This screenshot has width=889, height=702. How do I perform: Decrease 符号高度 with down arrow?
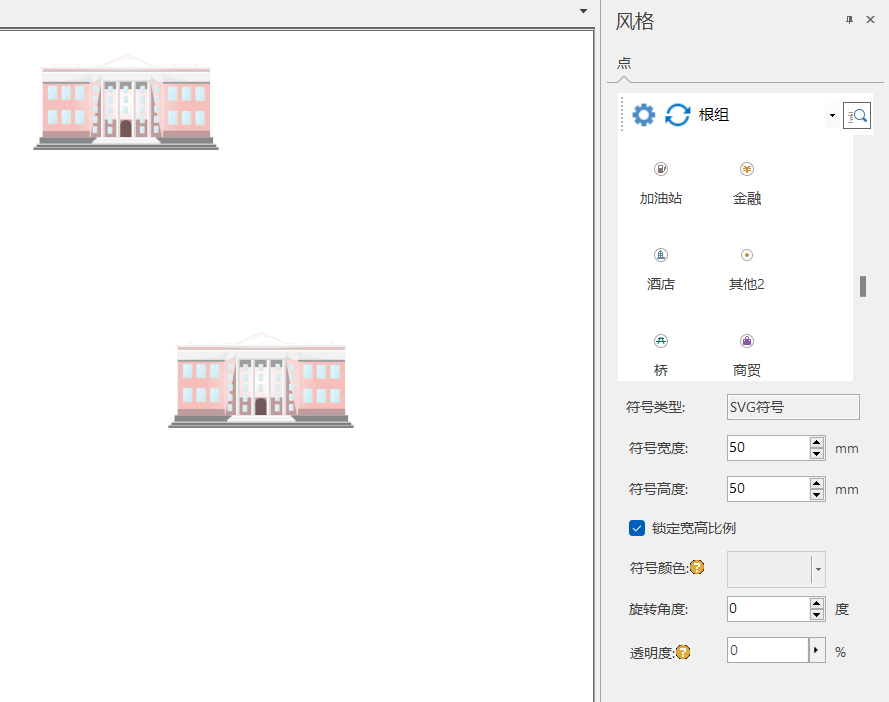[x=816, y=494]
